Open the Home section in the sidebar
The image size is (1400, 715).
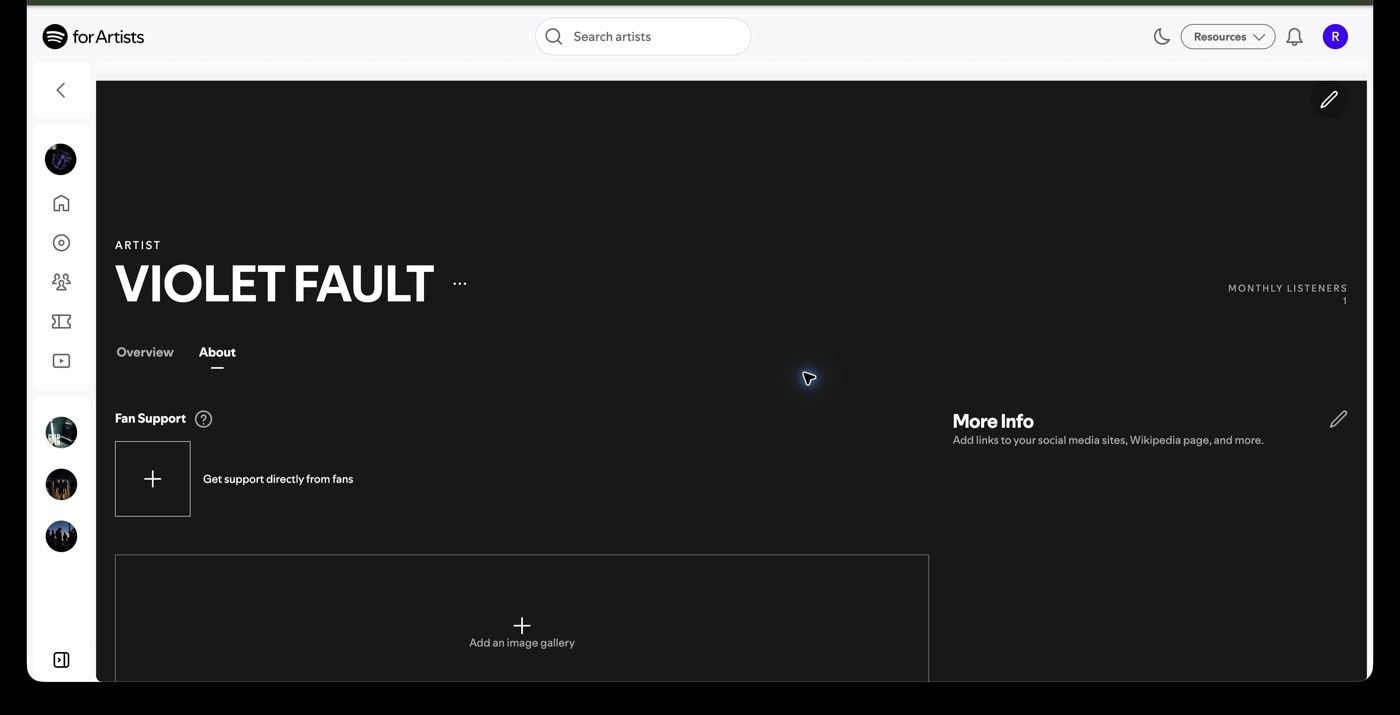pyautogui.click(x=61, y=203)
